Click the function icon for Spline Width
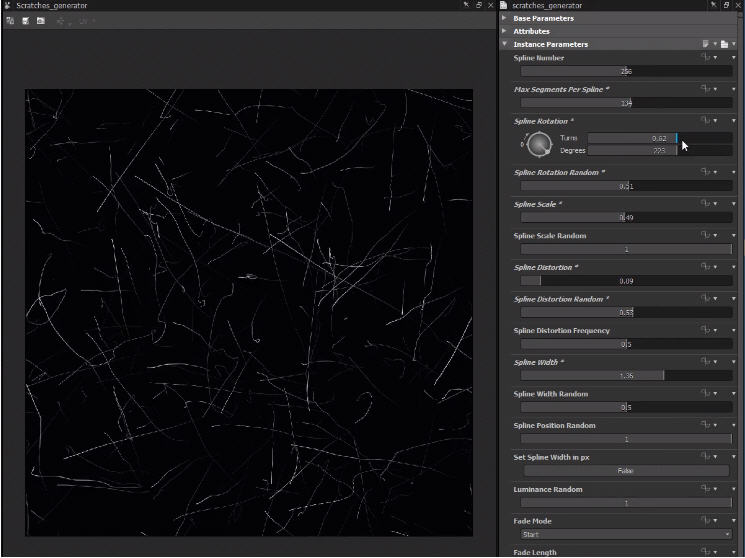 tap(705, 361)
